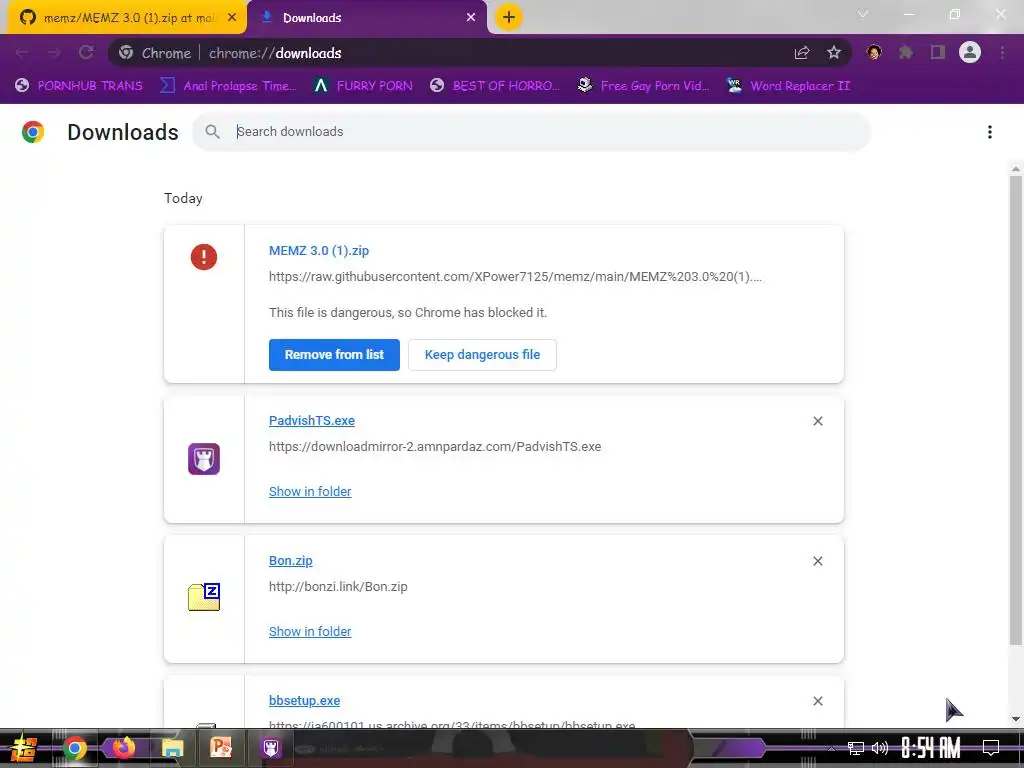Close the Downloads tab

[x=471, y=18]
